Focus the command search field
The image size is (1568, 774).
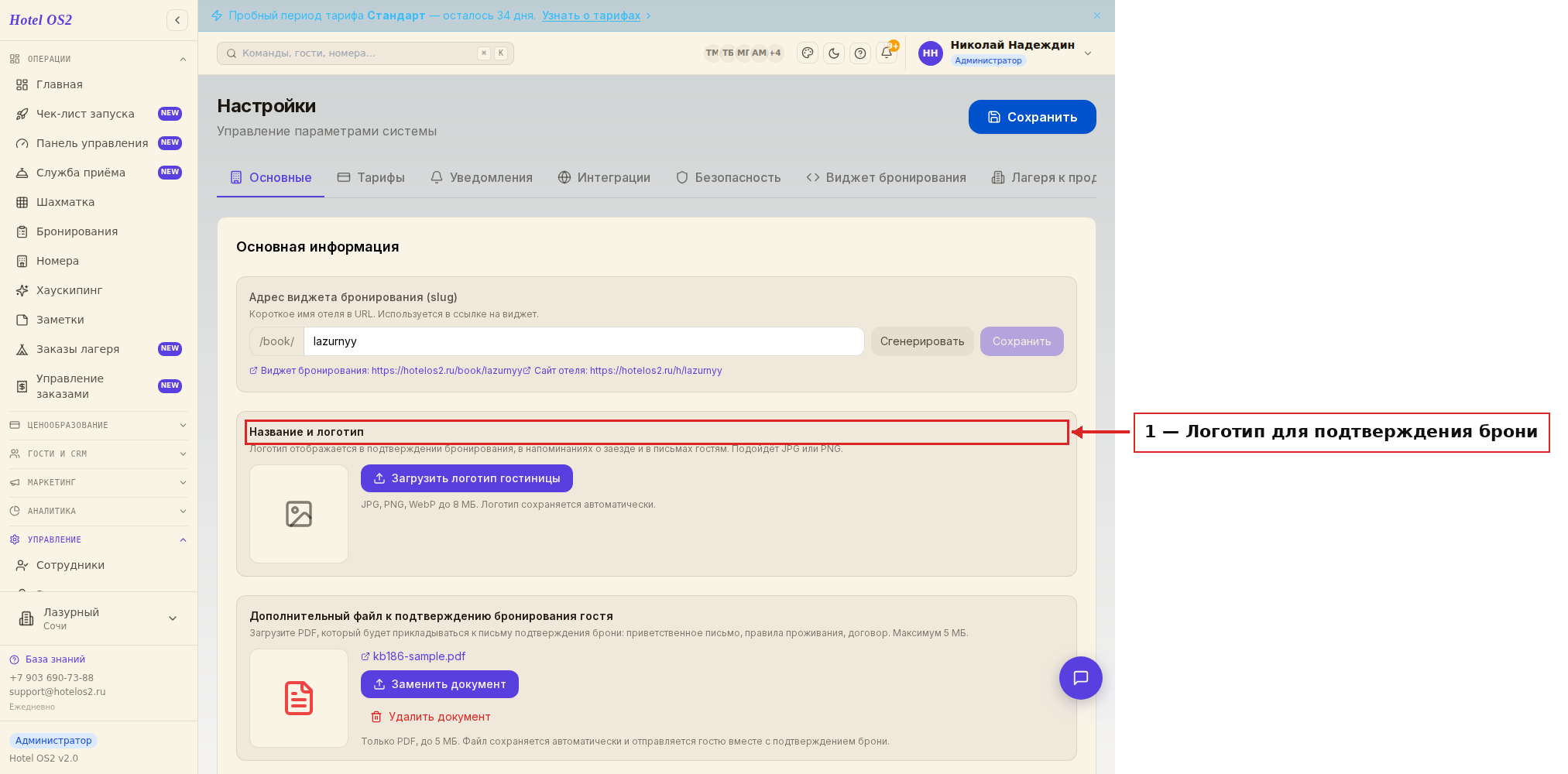(x=365, y=53)
